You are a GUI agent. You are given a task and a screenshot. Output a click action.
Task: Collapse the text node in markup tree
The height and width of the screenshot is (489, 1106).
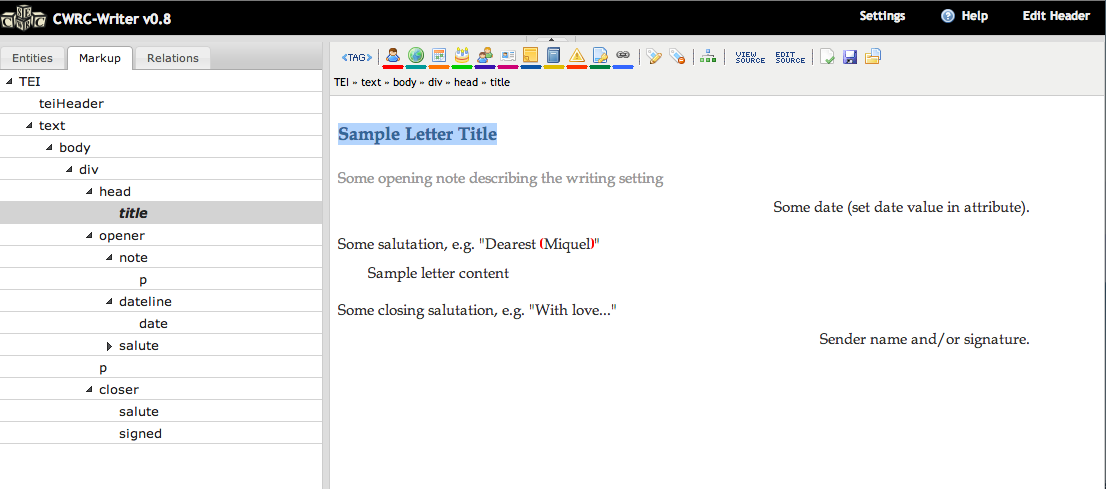(29, 126)
